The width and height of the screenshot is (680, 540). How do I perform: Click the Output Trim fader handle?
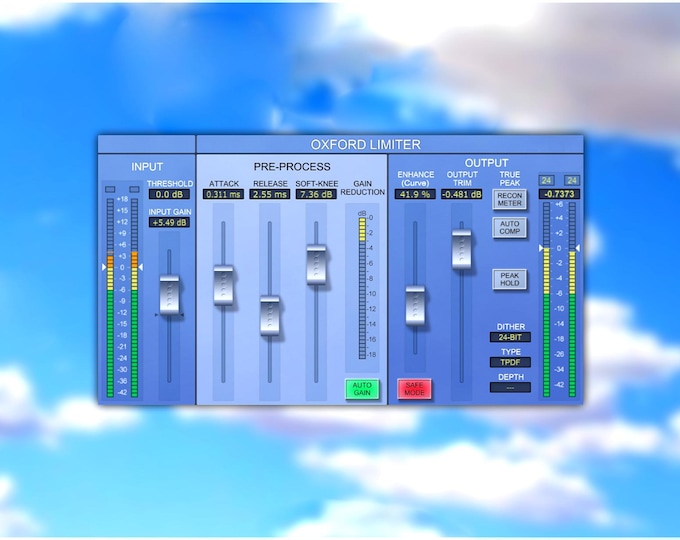click(461, 249)
